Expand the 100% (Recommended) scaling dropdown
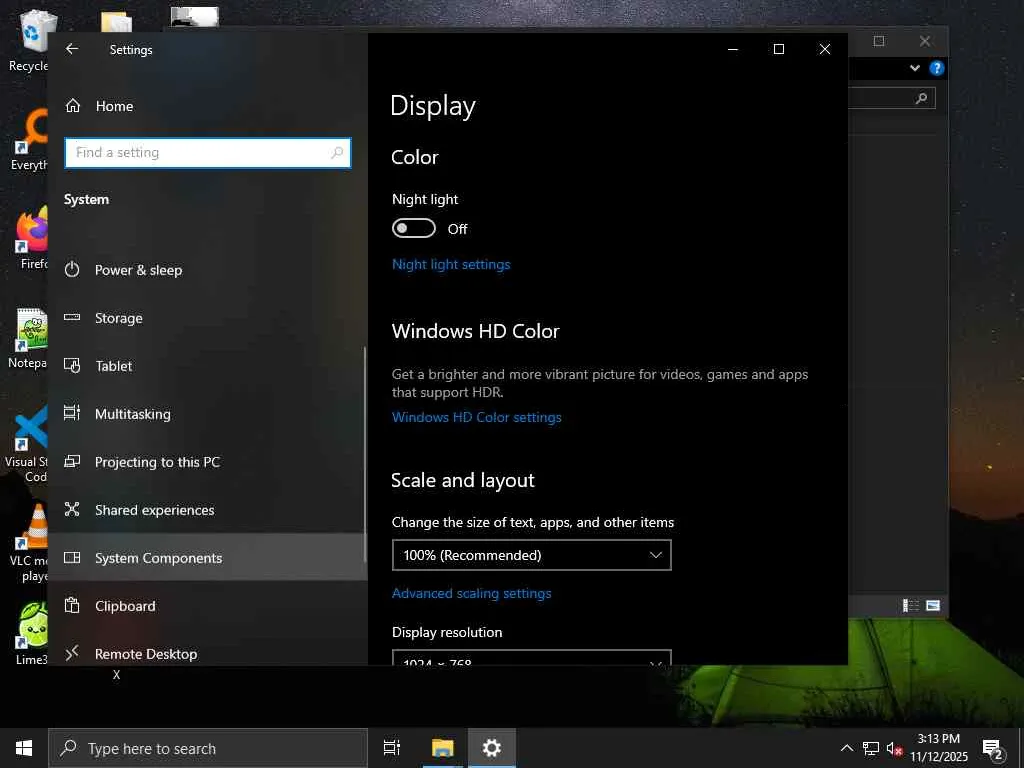The image size is (1024, 768). (x=532, y=555)
